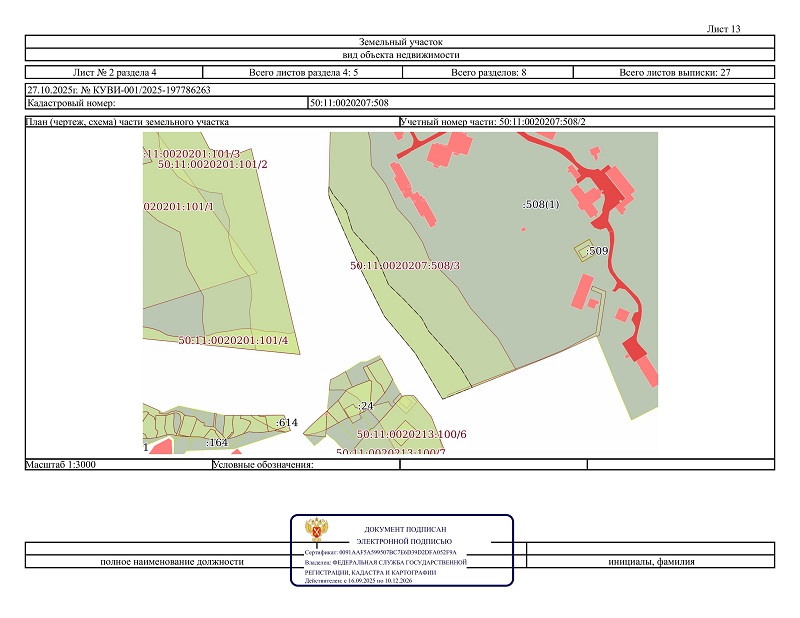Click the "Масштаб 1:3000" scale cell

tap(62, 465)
